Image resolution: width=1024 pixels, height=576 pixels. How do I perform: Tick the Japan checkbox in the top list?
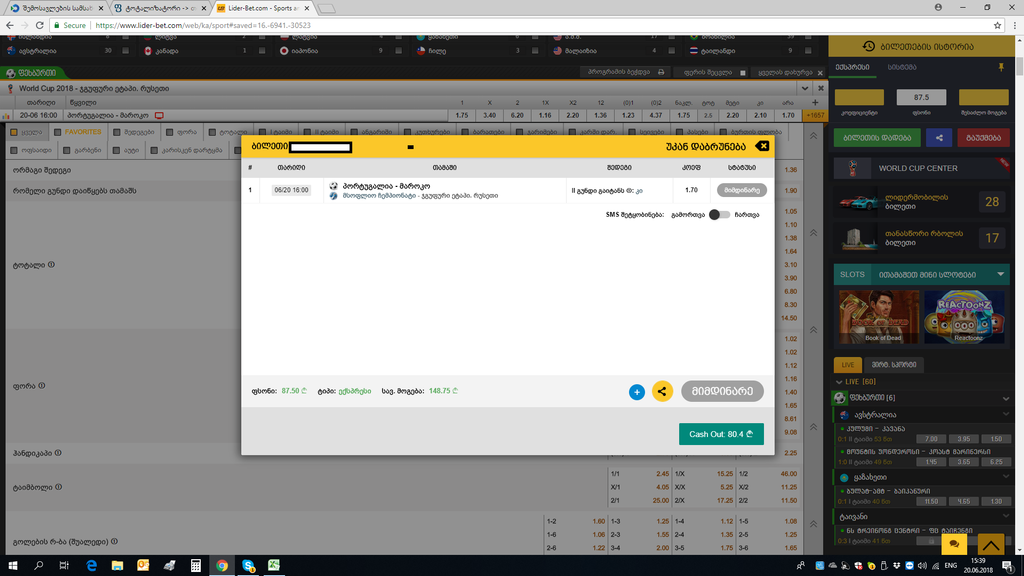[398, 51]
